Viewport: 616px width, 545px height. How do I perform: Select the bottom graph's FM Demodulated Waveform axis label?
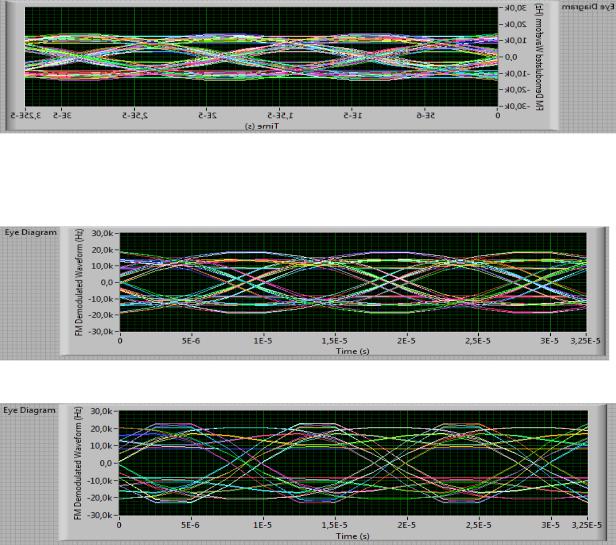coord(78,463)
